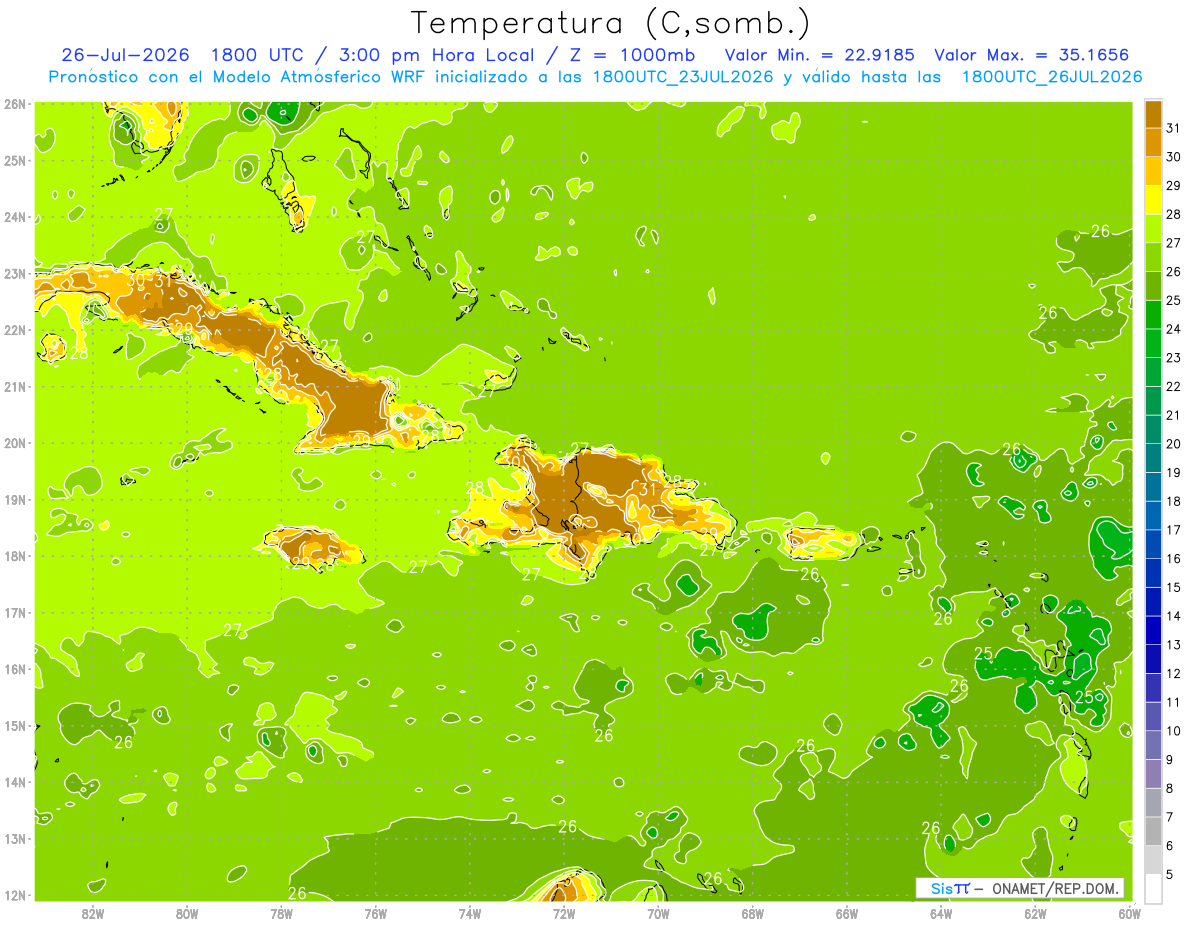Click legend color band between 29 and 30
1200x927 pixels.
click(1153, 172)
